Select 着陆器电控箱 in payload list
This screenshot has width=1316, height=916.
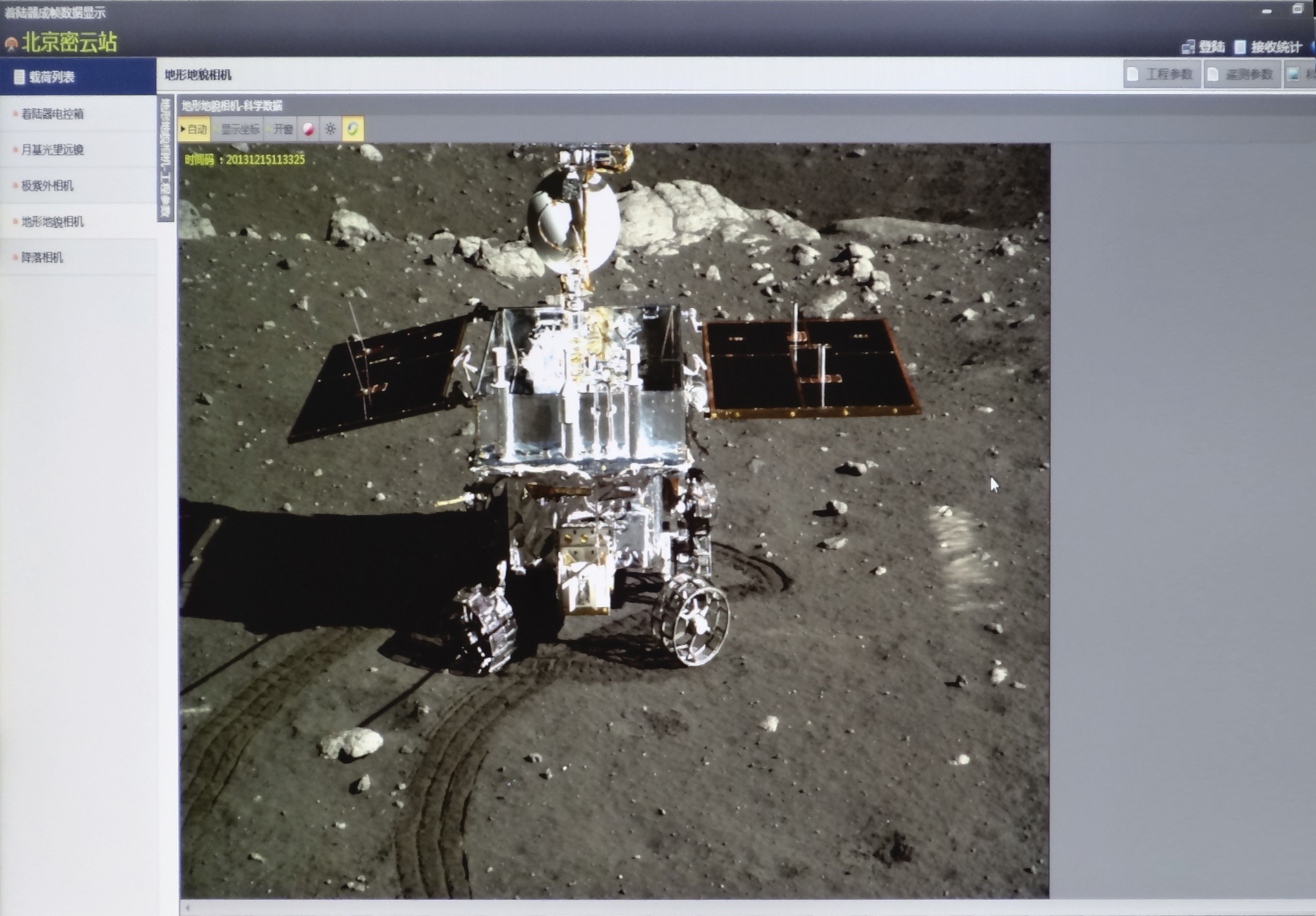pos(52,114)
